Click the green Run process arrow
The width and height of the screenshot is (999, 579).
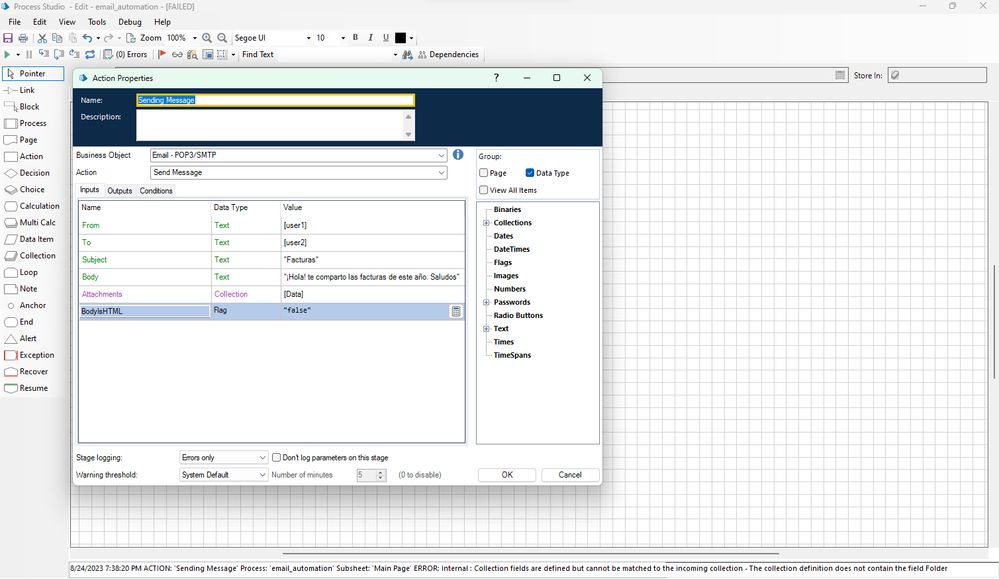pyautogui.click(x=7, y=55)
